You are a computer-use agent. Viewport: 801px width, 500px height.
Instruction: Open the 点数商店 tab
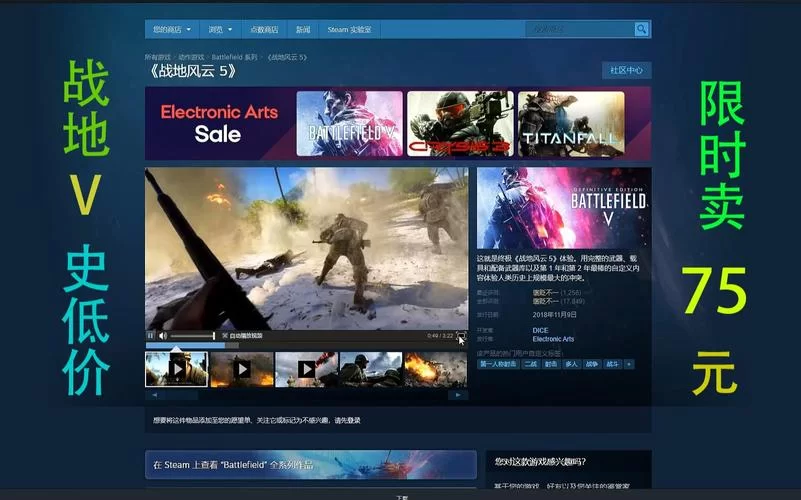[264, 30]
